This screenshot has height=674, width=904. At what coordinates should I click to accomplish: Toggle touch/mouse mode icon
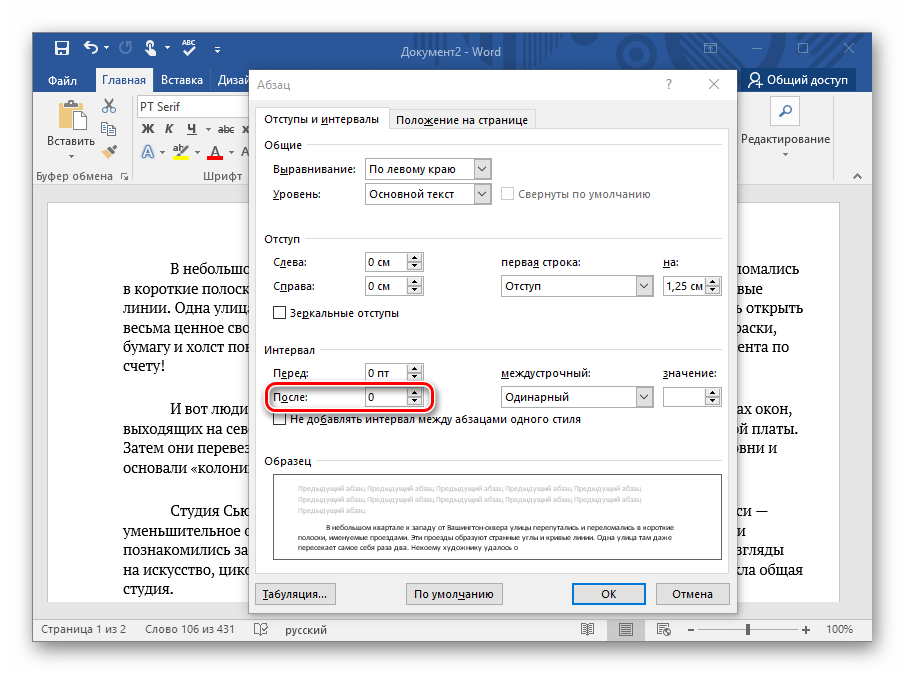click(x=150, y=48)
